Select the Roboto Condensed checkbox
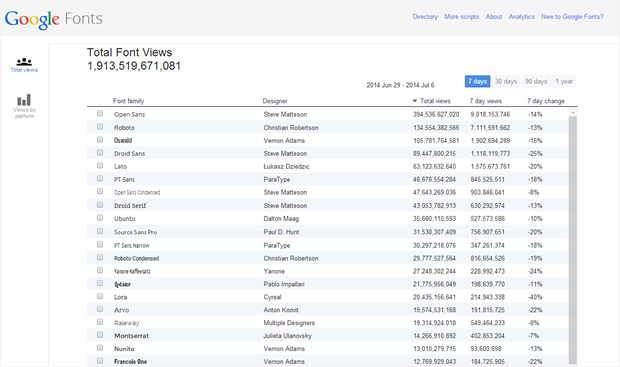This screenshot has width=620, height=367. (x=100, y=257)
